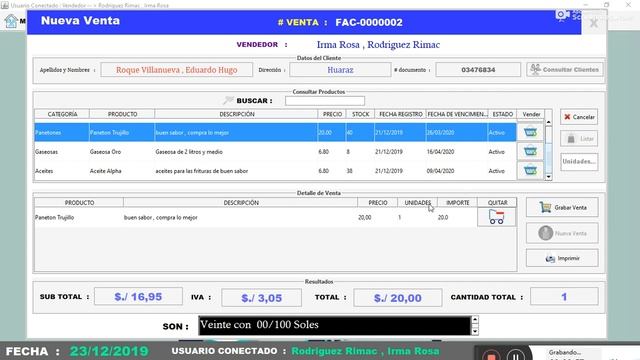640x360 pixels.
Task: Click the Veinte con 00/100 Soles text box
Action: (335, 325)
